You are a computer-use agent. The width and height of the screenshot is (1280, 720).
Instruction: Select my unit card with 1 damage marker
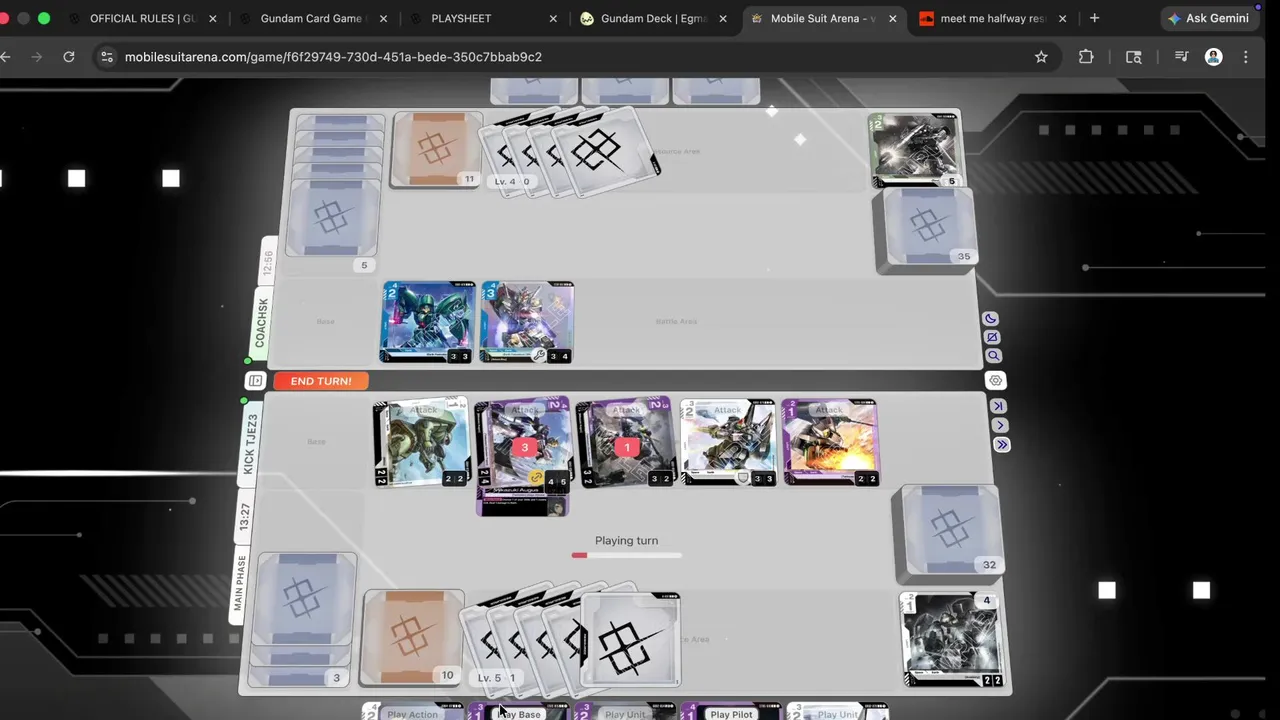tap(626, 442)
